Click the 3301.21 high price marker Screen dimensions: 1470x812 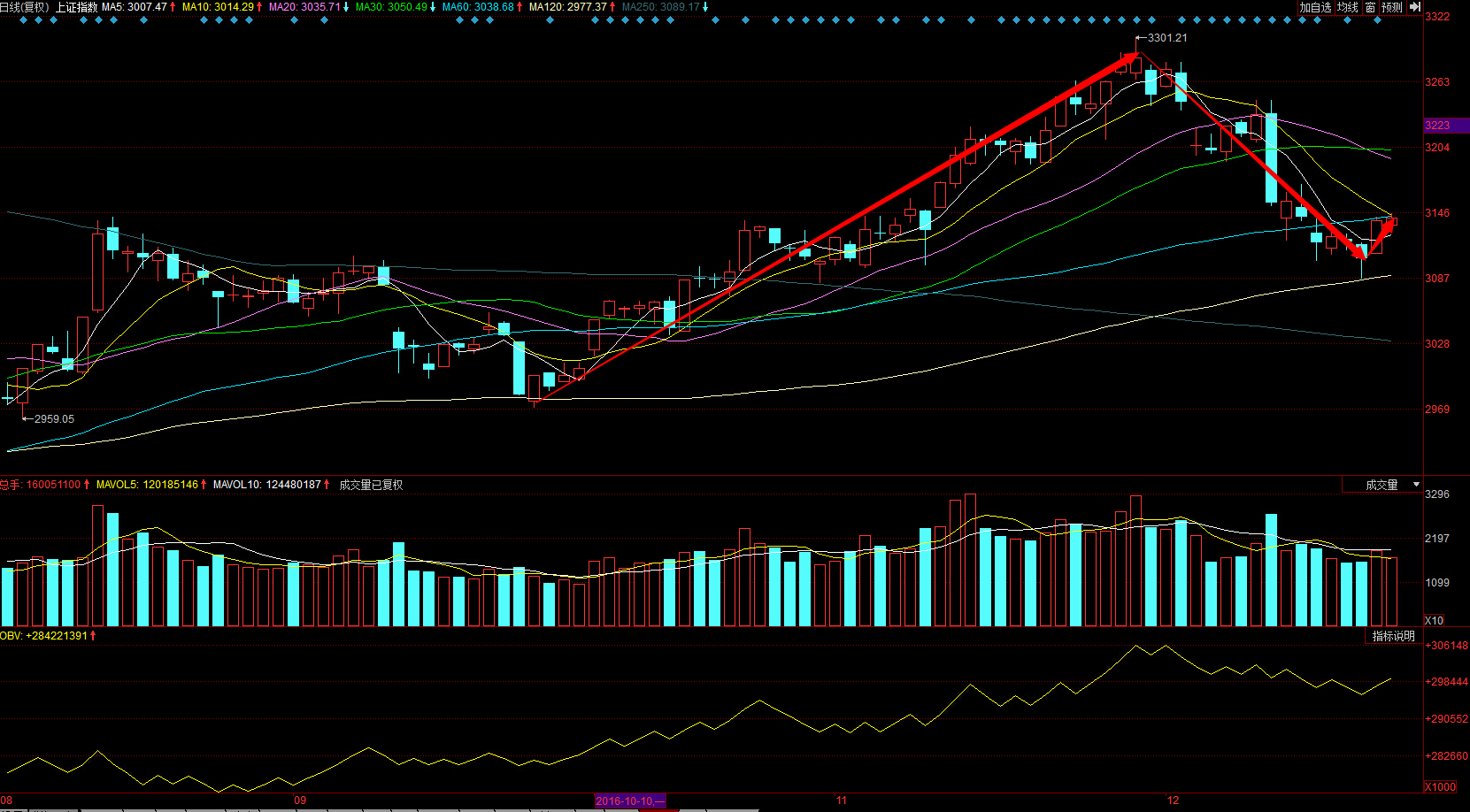(1167, 38)
